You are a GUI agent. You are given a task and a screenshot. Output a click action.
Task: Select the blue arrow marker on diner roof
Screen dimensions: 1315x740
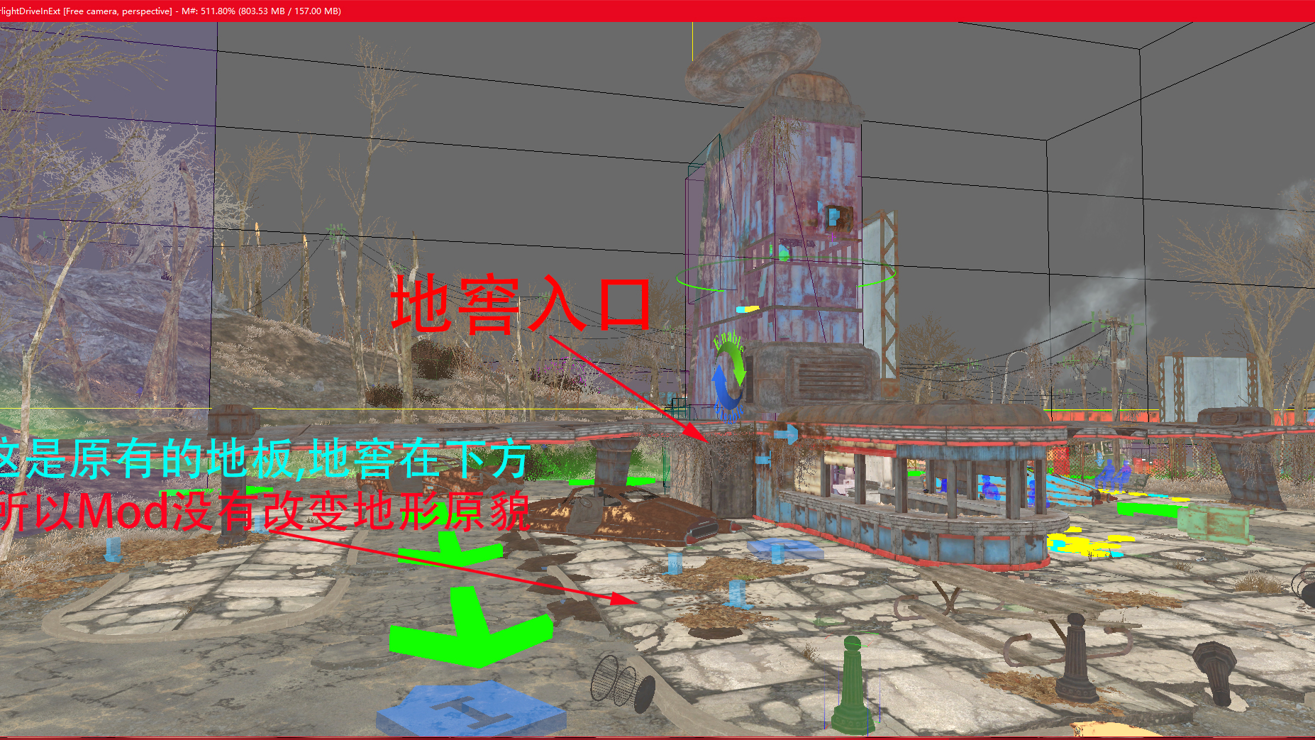coord(786,434)
